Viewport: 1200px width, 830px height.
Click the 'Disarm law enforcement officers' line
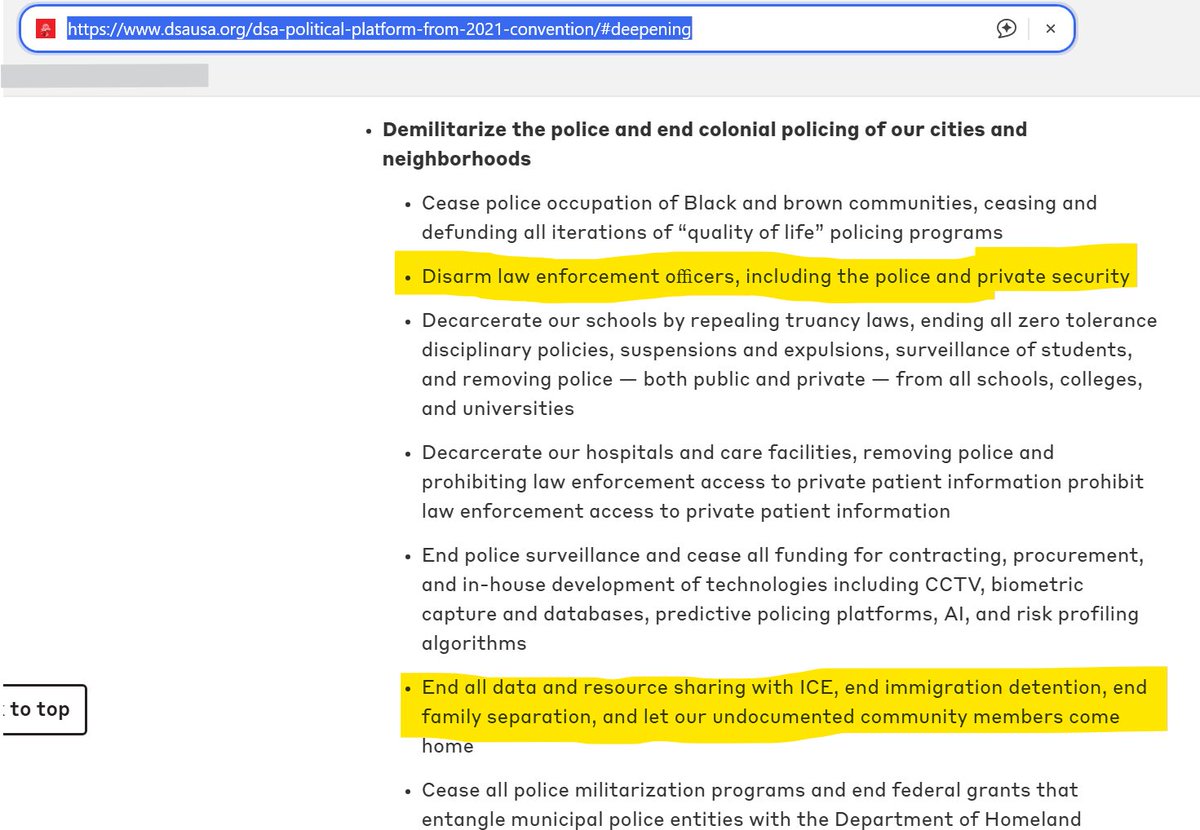(x=775, y=276)
